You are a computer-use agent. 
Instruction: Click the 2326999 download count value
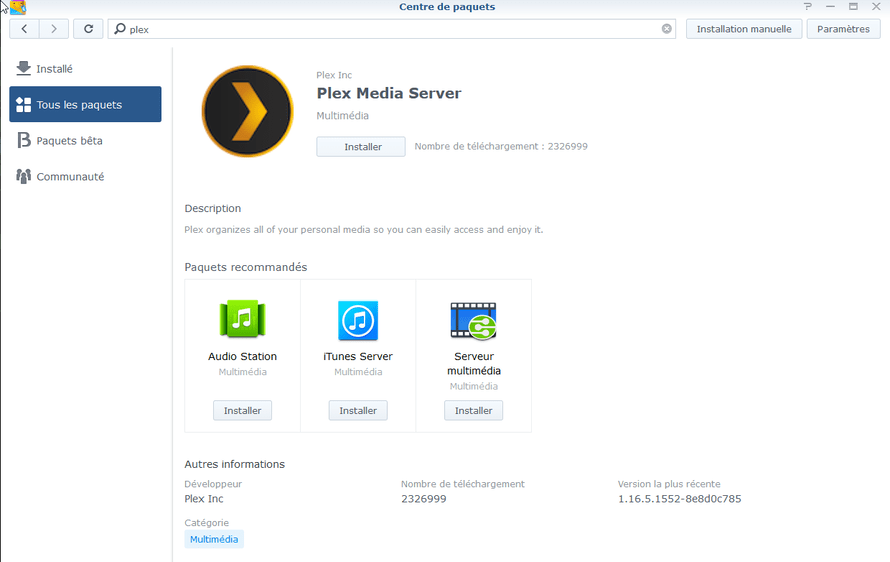coord(423,499)
